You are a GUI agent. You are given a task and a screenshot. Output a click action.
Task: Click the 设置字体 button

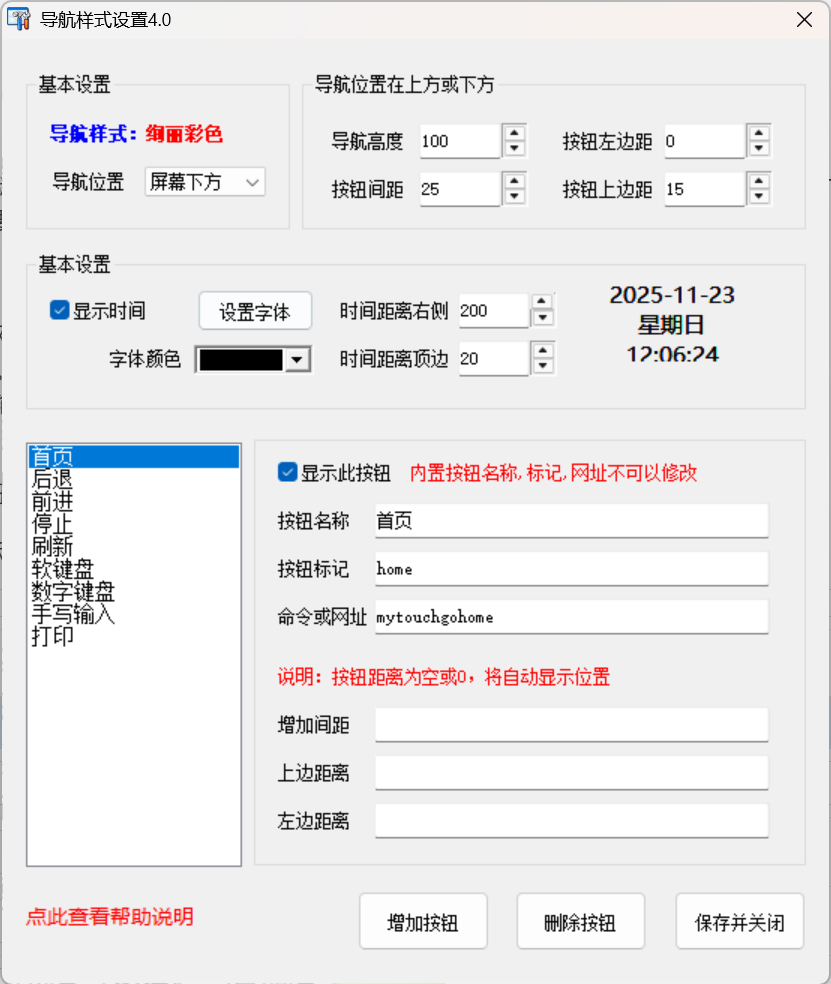coord(255,312)
